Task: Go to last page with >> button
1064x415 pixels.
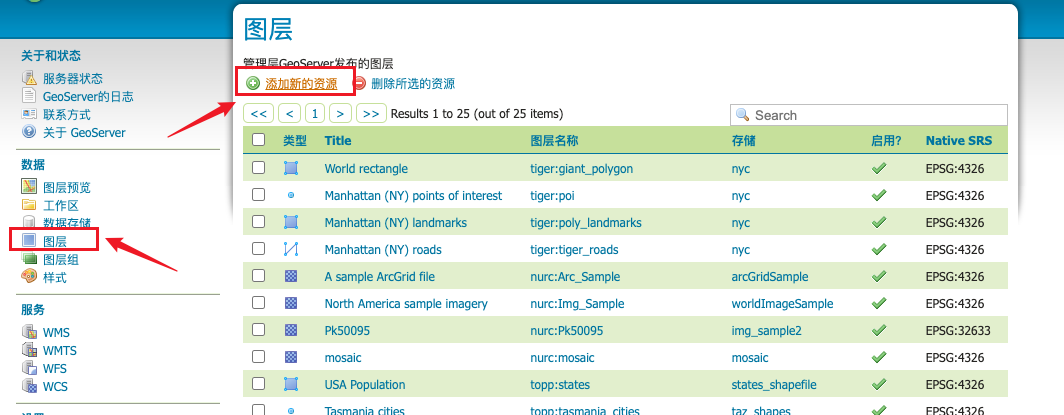Action: tap(371, 113)
